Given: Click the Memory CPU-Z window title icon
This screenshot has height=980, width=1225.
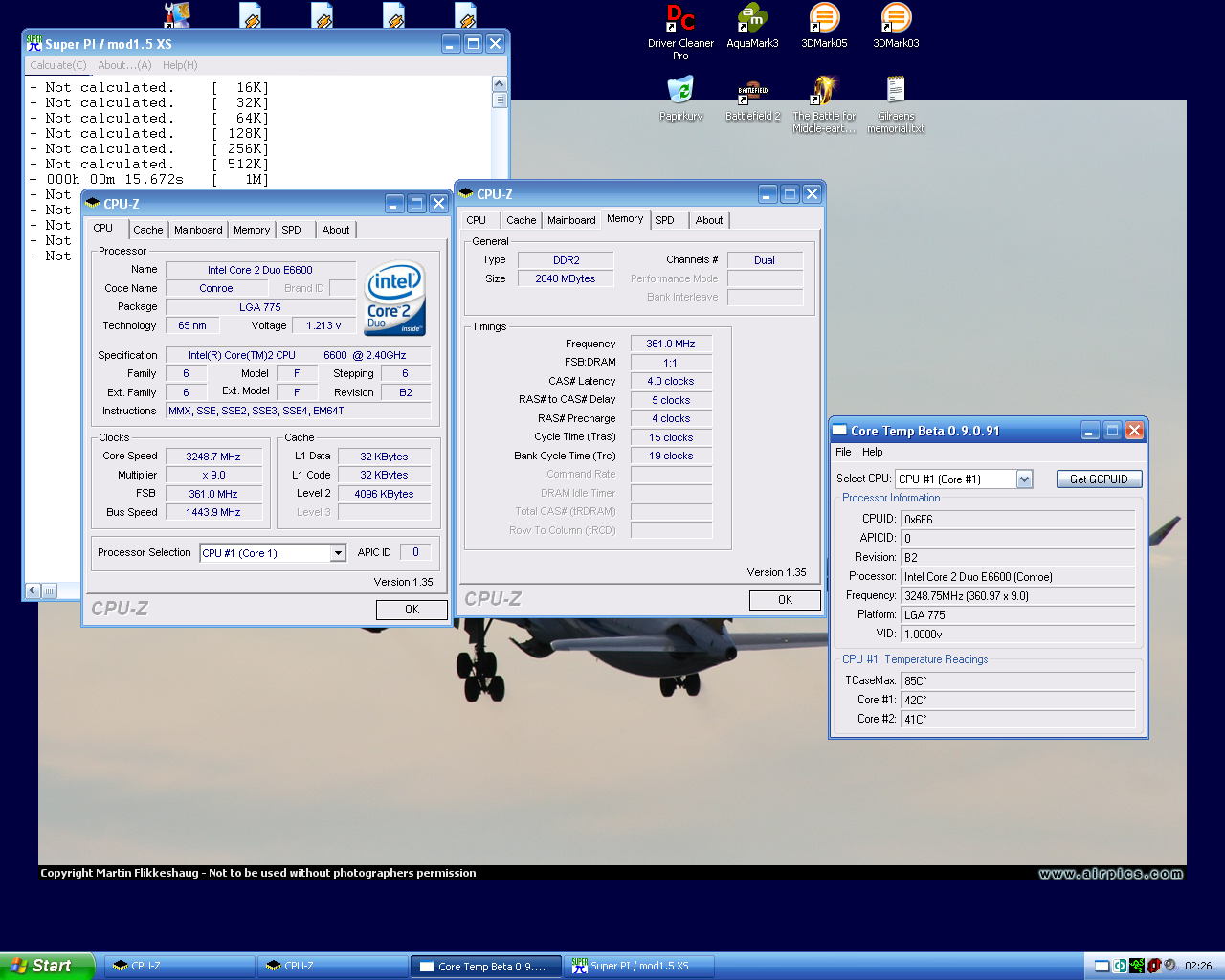Looking at the screenshot, I should pyautogui.click(x=466, y=193).
